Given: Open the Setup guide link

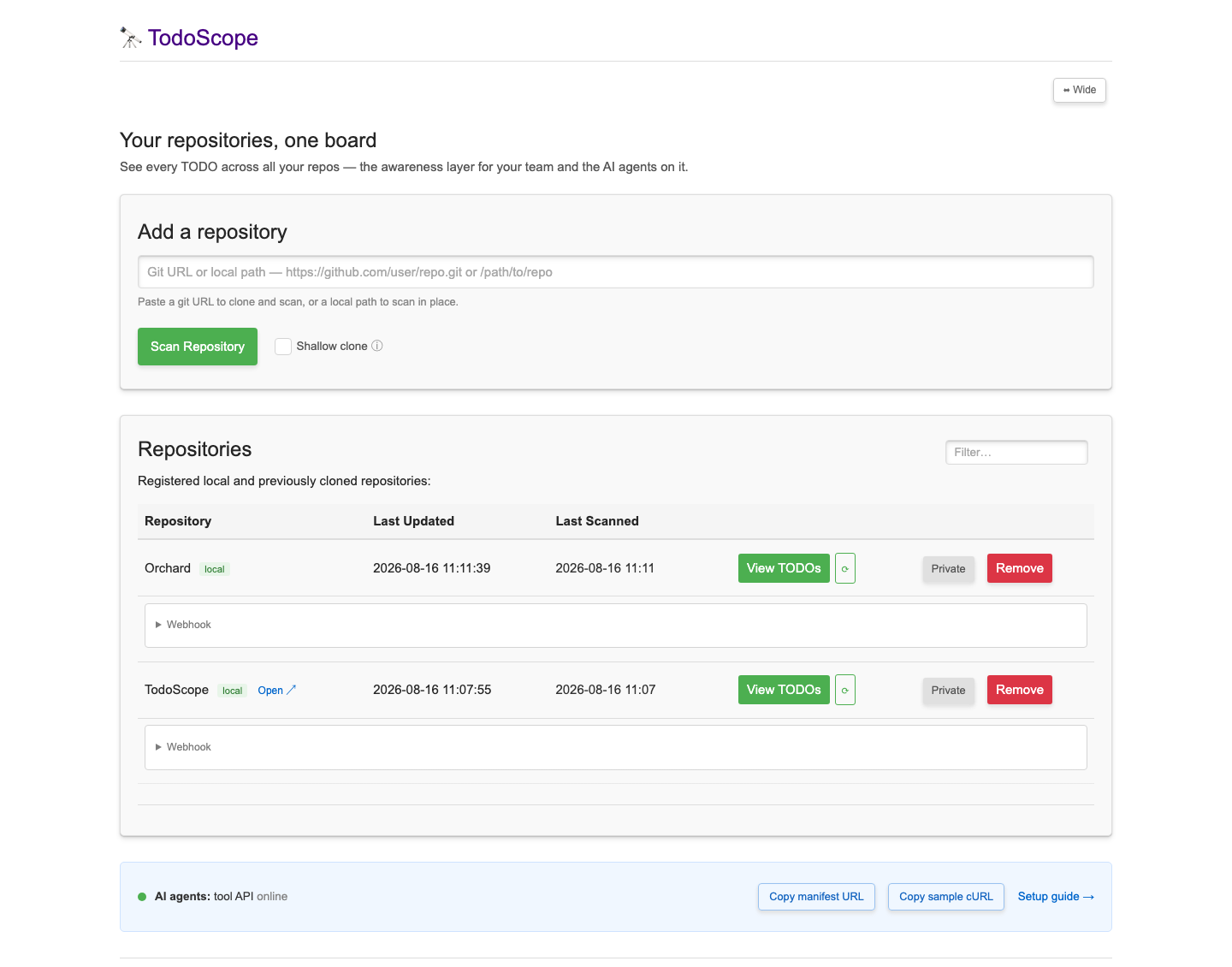Looking at the screenshot, I should [1056, 897].
